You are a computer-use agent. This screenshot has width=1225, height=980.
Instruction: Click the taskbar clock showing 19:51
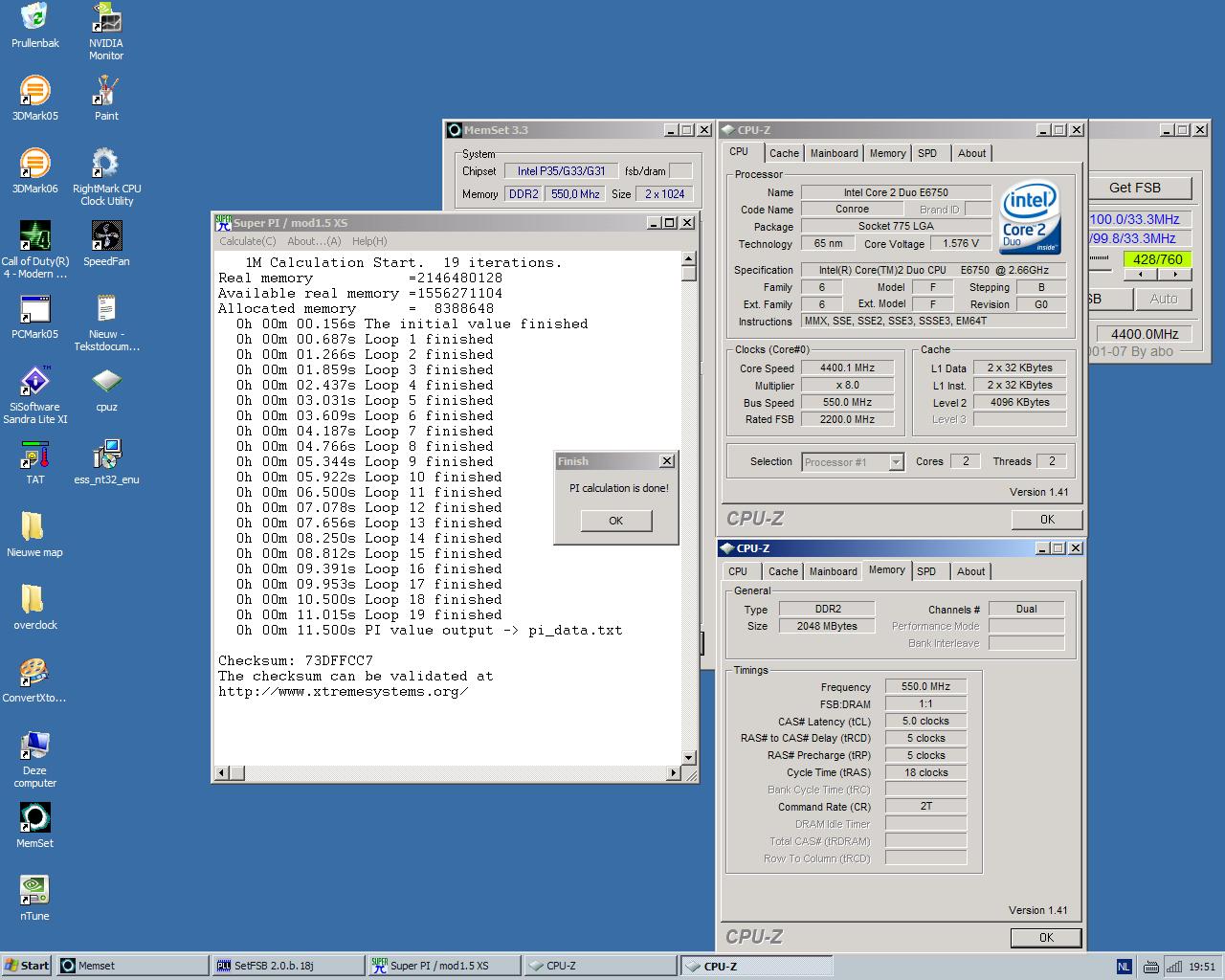pos(1202,967)
